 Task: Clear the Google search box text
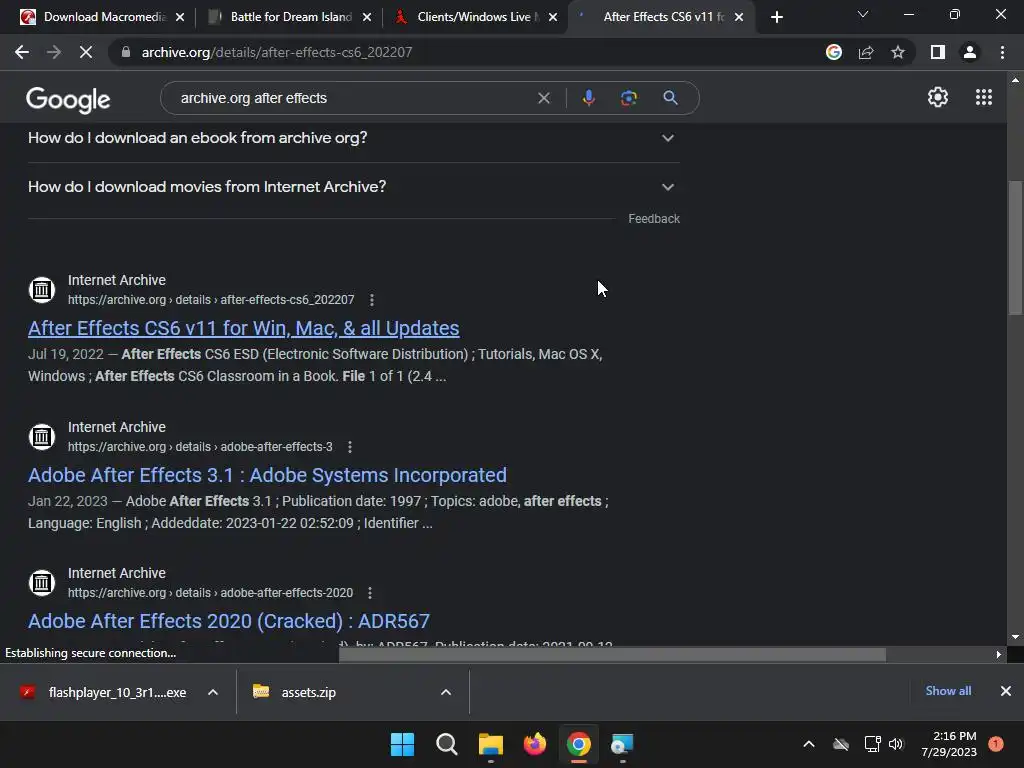tap(543, 98)
